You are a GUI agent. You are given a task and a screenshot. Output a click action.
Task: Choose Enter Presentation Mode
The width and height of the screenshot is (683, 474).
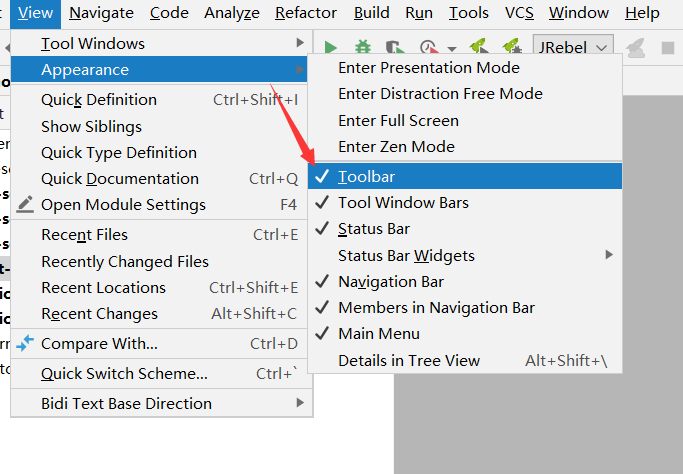click(465, 68)
